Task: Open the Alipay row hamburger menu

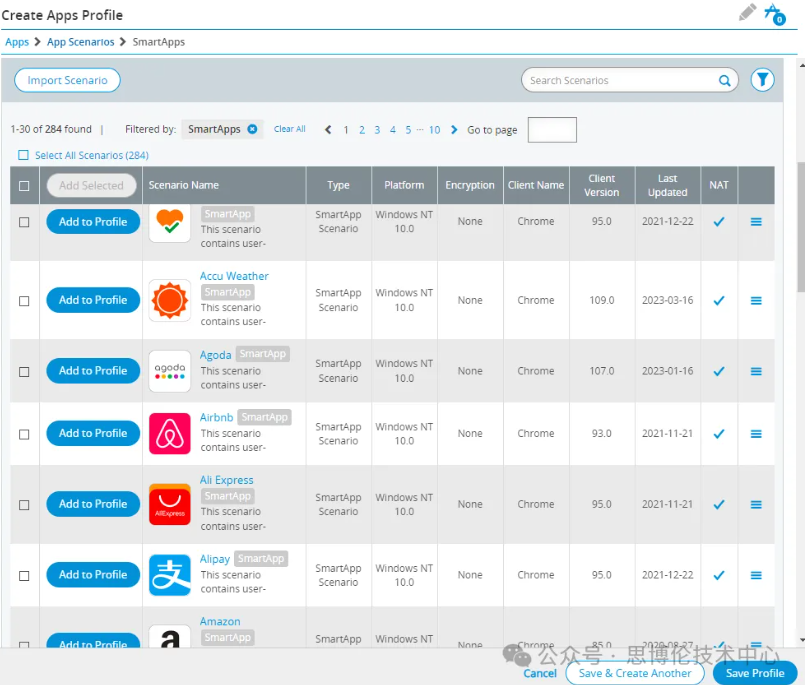Action: pyautogui.click(x=755, y=576)
